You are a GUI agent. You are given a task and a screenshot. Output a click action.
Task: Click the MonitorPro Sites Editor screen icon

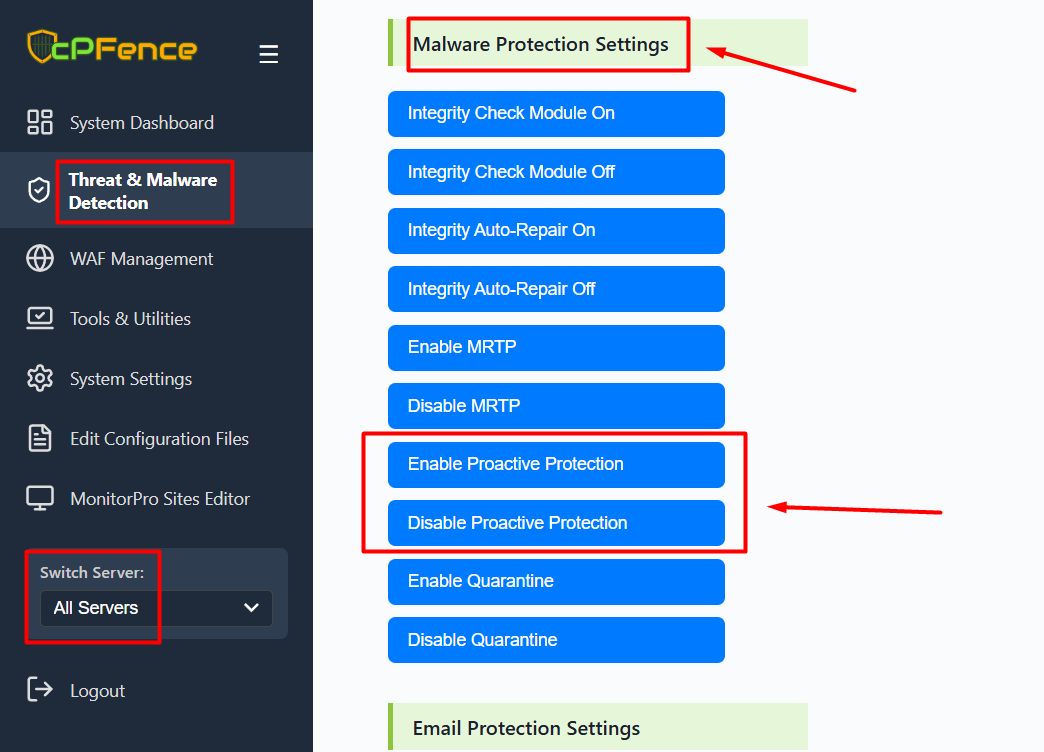(x=40, y=499)
